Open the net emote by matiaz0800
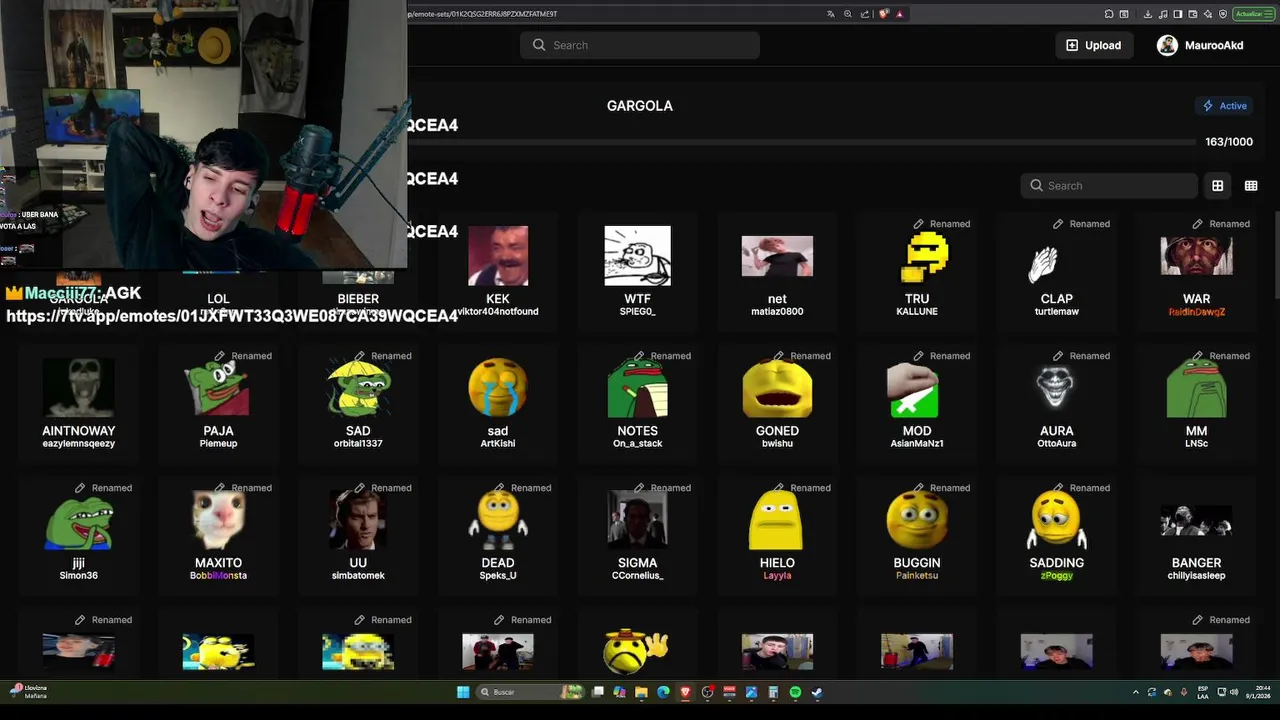The height and width of the screenshot is (720, 1280). coord(777,257)
